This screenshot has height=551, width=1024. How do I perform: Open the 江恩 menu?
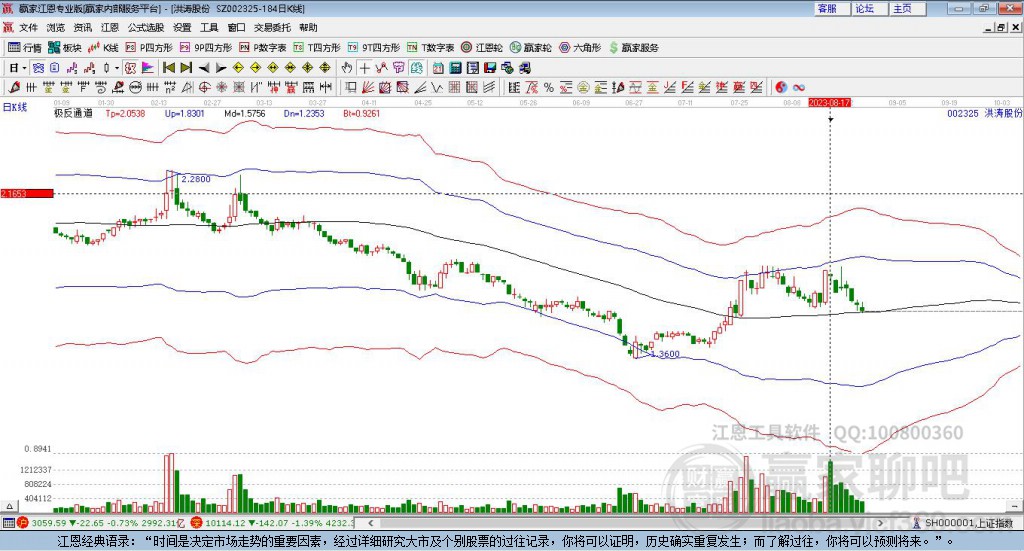click(x=110, y=27)
